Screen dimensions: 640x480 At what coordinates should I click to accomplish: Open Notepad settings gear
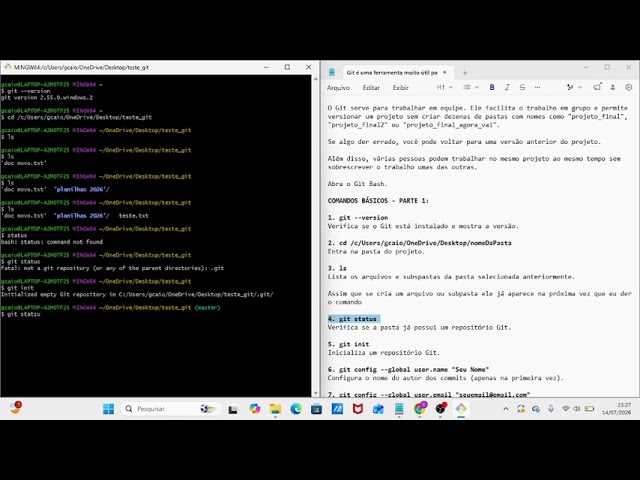point(629,87)
